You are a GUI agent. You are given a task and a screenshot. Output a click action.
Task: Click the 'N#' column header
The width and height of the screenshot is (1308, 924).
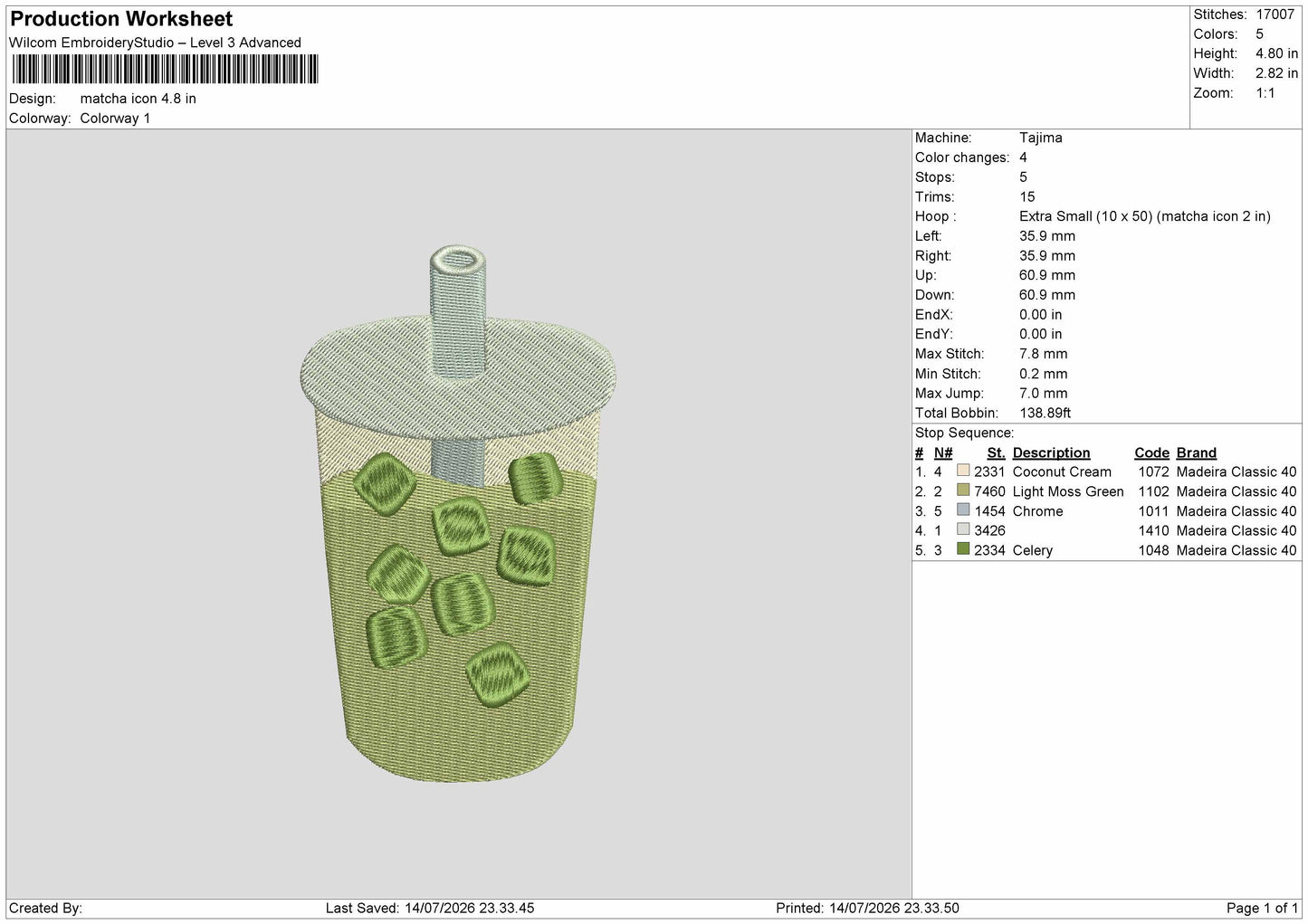click(943, 452)
